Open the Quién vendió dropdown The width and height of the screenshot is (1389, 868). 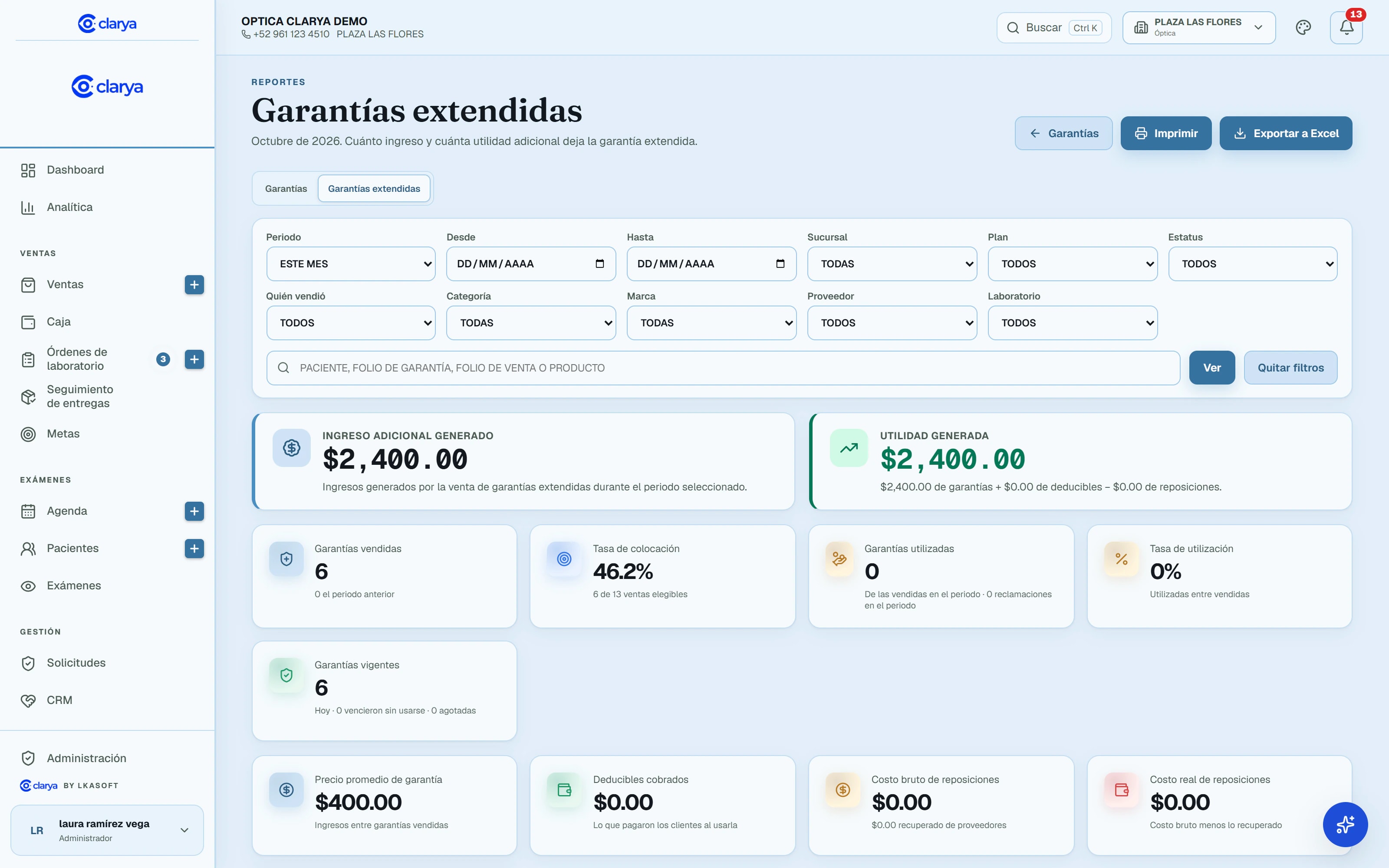(x=351, y=323)
